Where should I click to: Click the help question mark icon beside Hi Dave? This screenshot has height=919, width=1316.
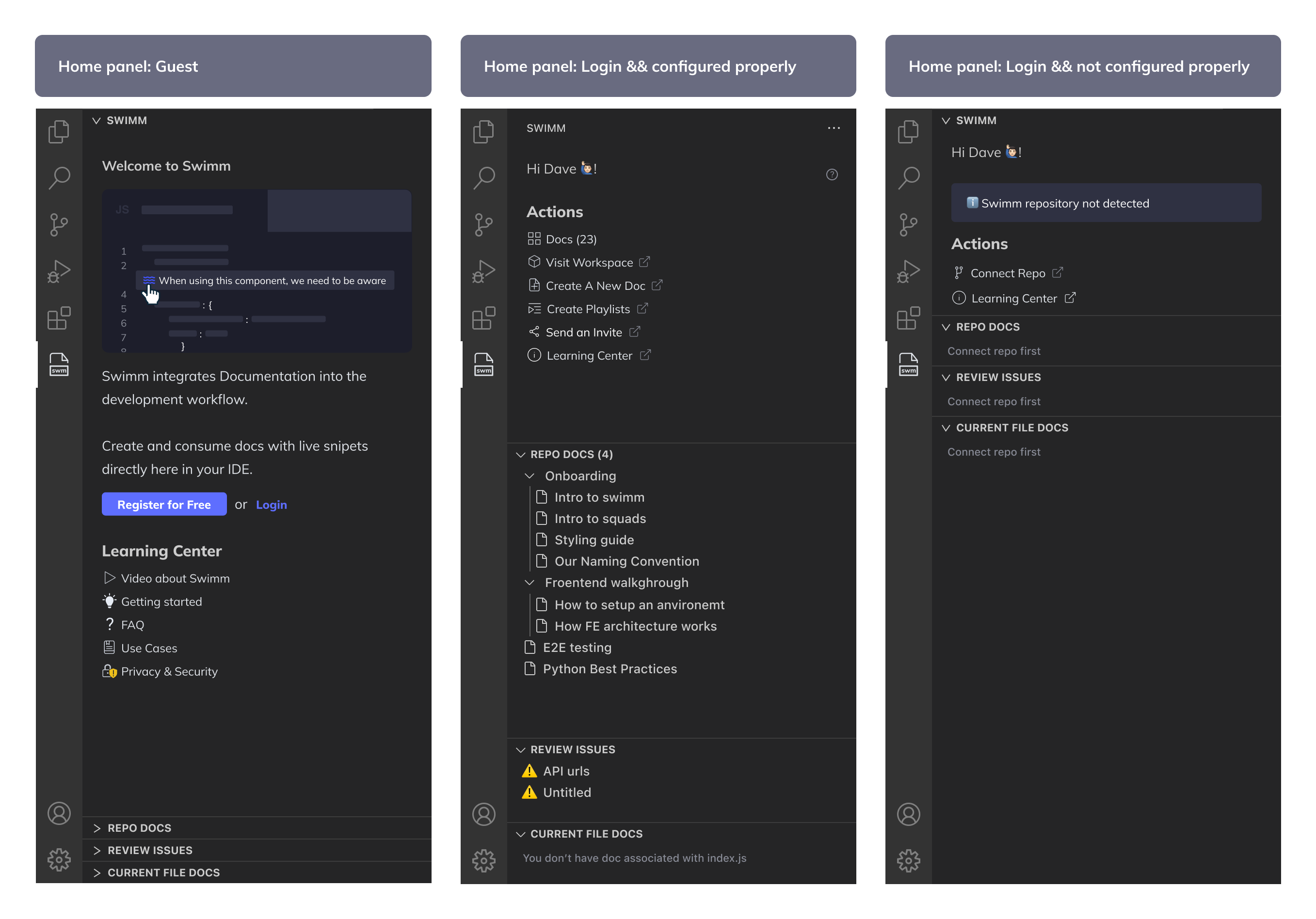click(832, 174)
